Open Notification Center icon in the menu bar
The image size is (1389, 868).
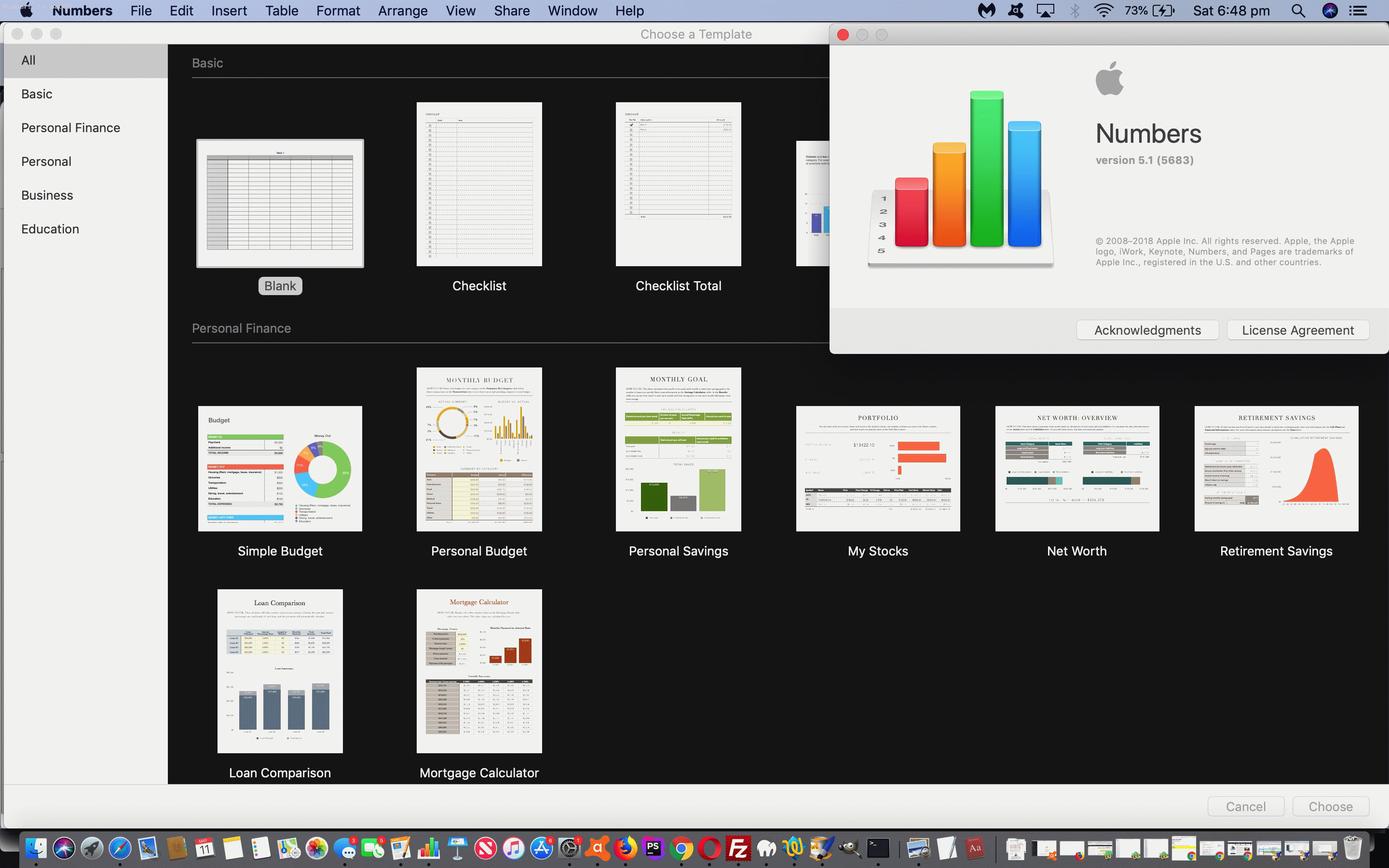(1358, 11)
